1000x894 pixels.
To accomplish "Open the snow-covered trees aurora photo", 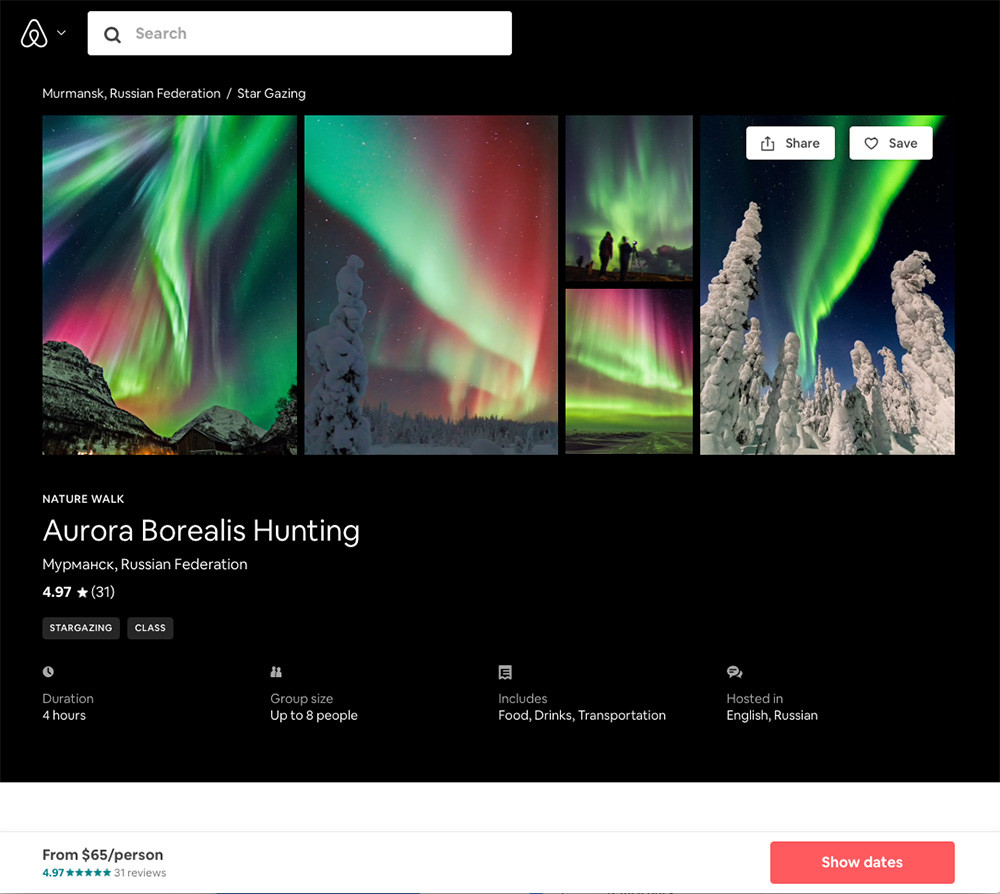I will [827, 285].
